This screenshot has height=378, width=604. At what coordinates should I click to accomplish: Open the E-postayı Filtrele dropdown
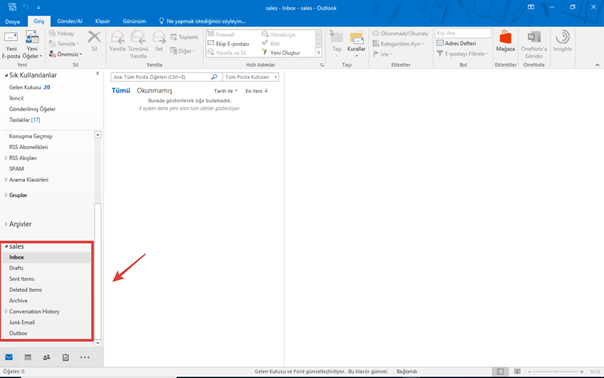tap(462, 54)
